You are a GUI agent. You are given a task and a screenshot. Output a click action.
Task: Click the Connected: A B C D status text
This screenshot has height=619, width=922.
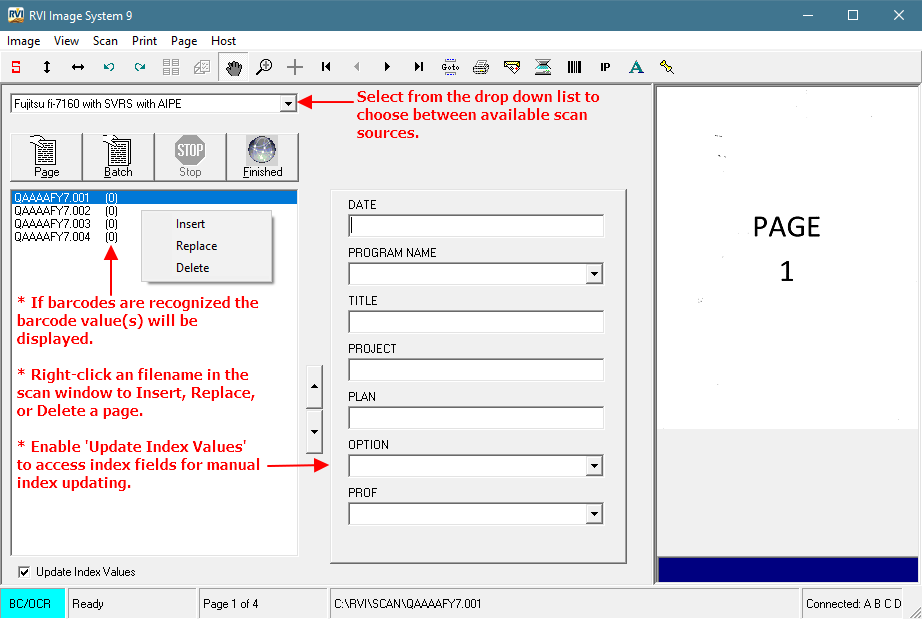[853, 604]
